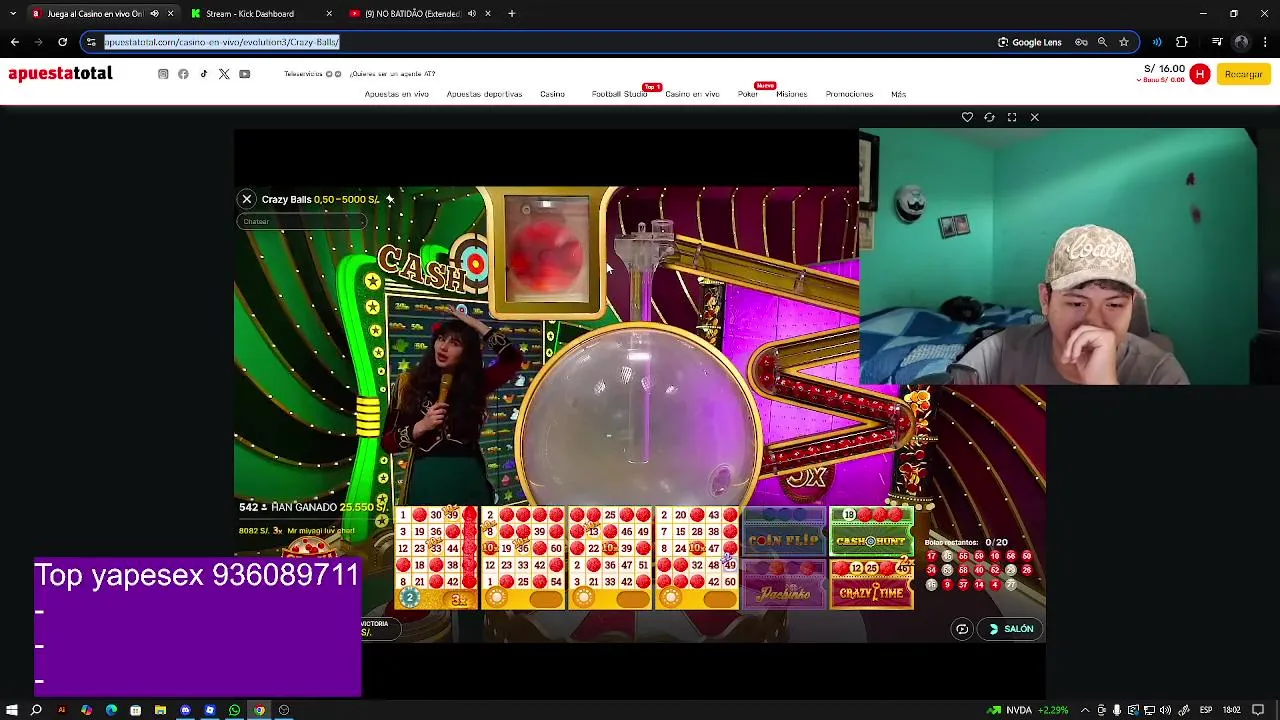The width and height of the screenshot is (1280, 720).
Task: Expand the tab search dropdown arrow
Action: click(x=12, y=14)
